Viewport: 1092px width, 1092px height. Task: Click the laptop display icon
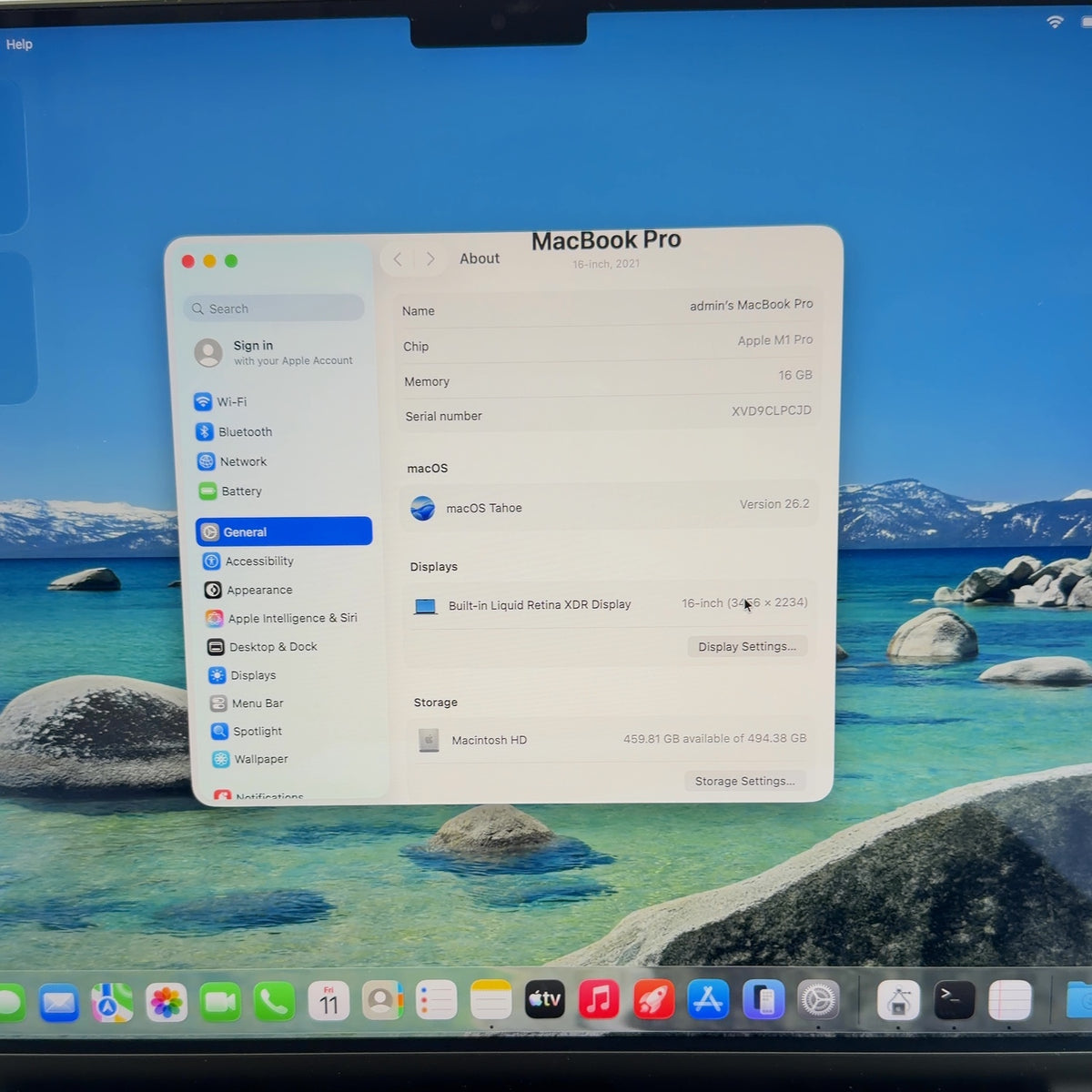[x=425, y=606]
